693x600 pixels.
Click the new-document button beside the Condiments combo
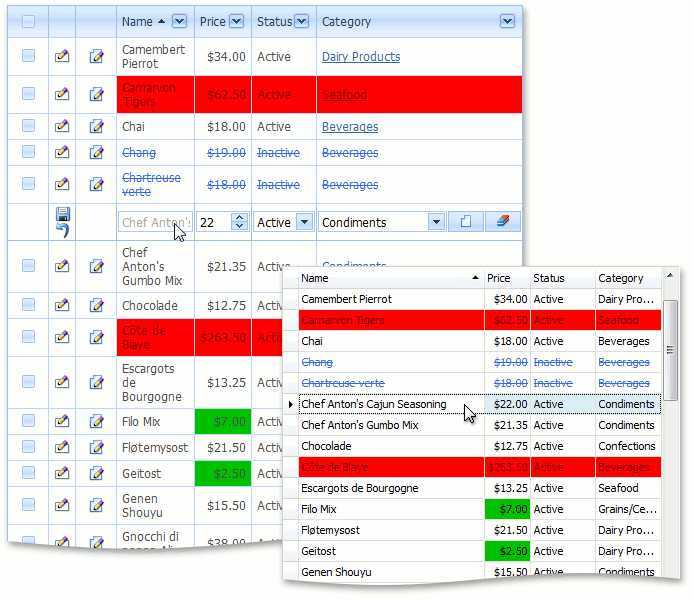[466, 221]
